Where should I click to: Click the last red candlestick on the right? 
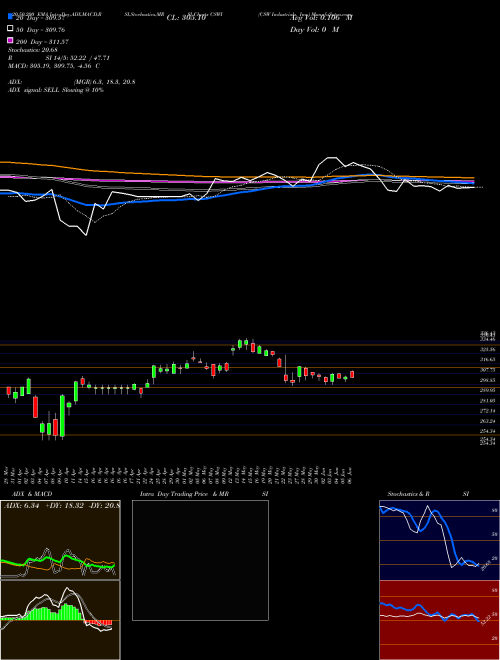(352, 374)
